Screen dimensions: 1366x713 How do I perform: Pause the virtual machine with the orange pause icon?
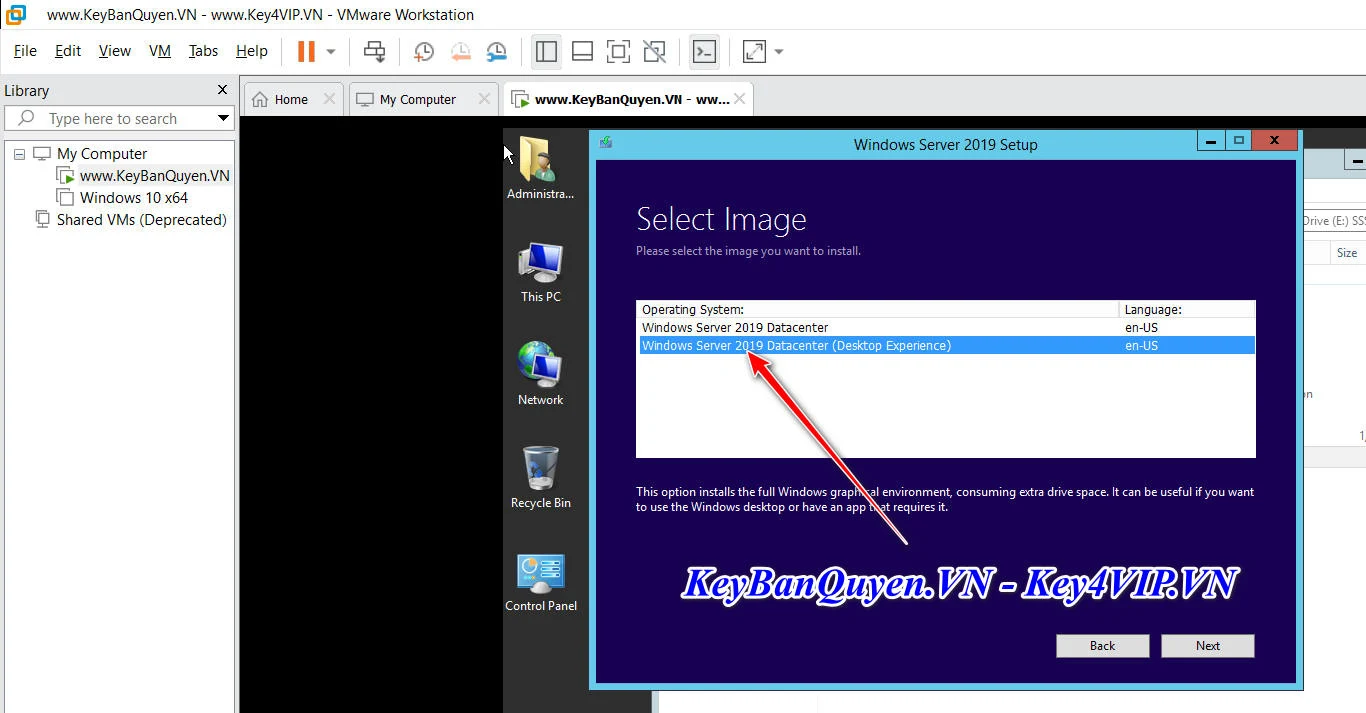[x=306, y=51]
